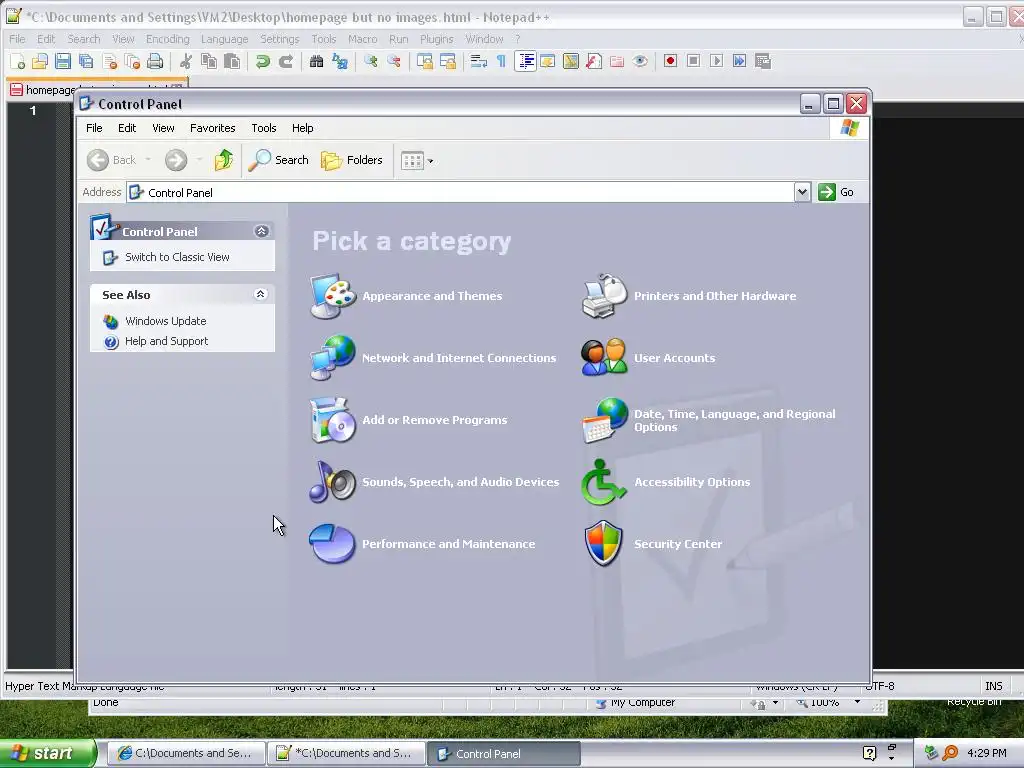Open Encoding menu in Notepad++
Image resolution: width=1024 pixels, height=768 pixels.
click(x=167, y=39)
